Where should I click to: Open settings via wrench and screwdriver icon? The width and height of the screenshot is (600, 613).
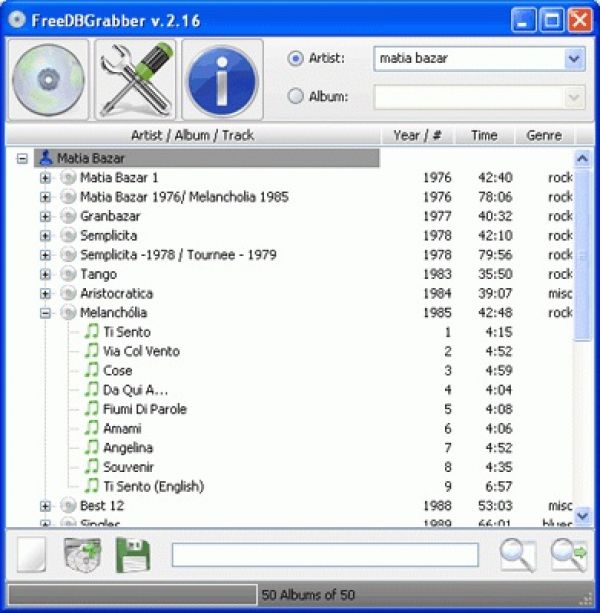pos(136,80)
